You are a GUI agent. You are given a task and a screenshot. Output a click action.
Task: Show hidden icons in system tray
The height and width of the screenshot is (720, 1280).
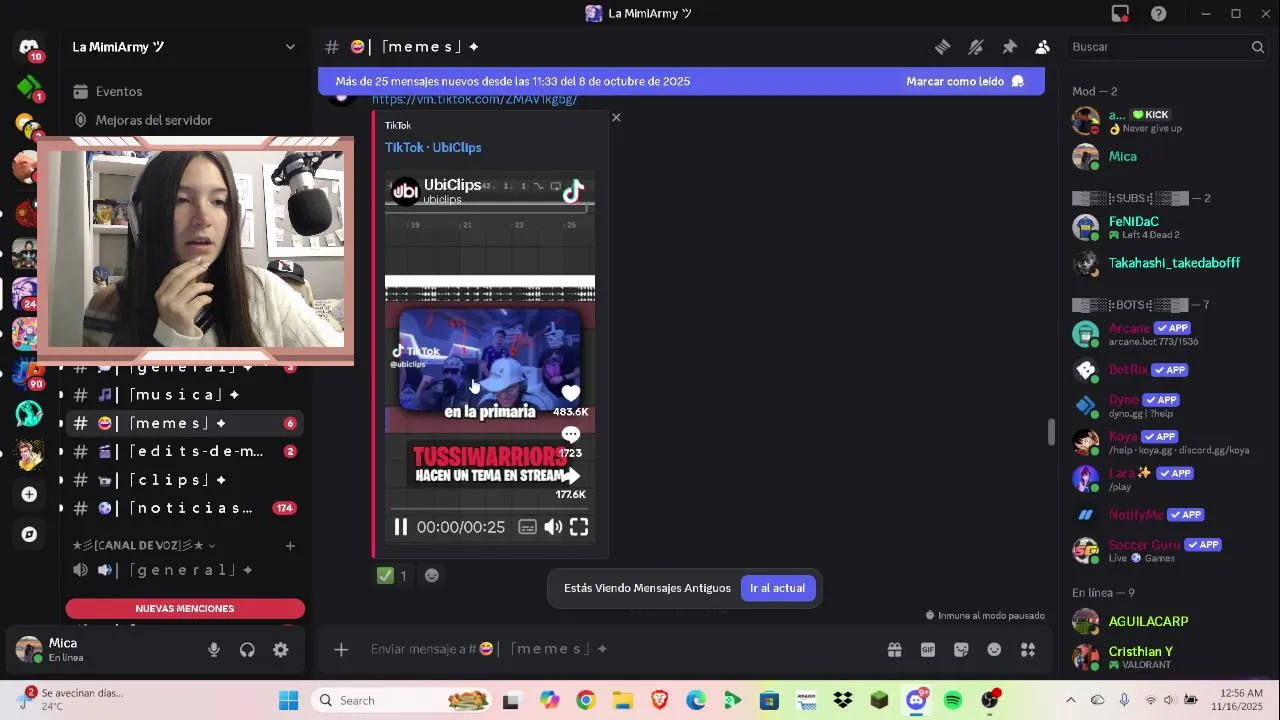tap(1071, 700)
